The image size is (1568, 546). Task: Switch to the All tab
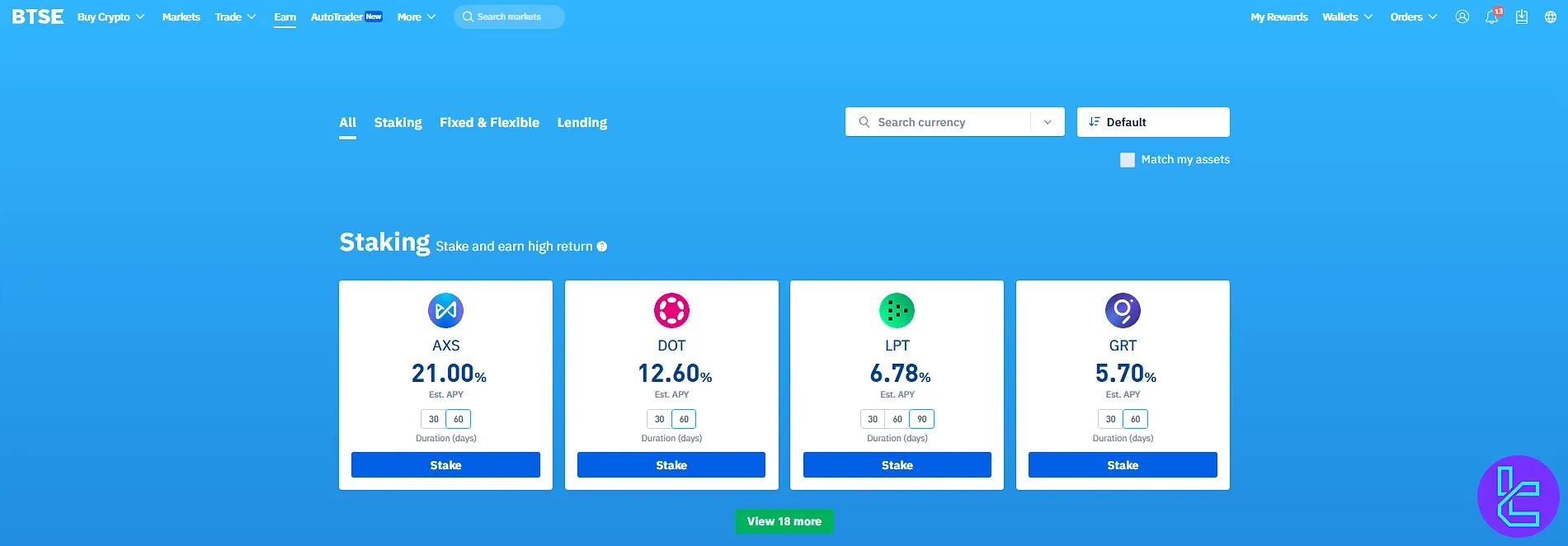pos(348,123)
